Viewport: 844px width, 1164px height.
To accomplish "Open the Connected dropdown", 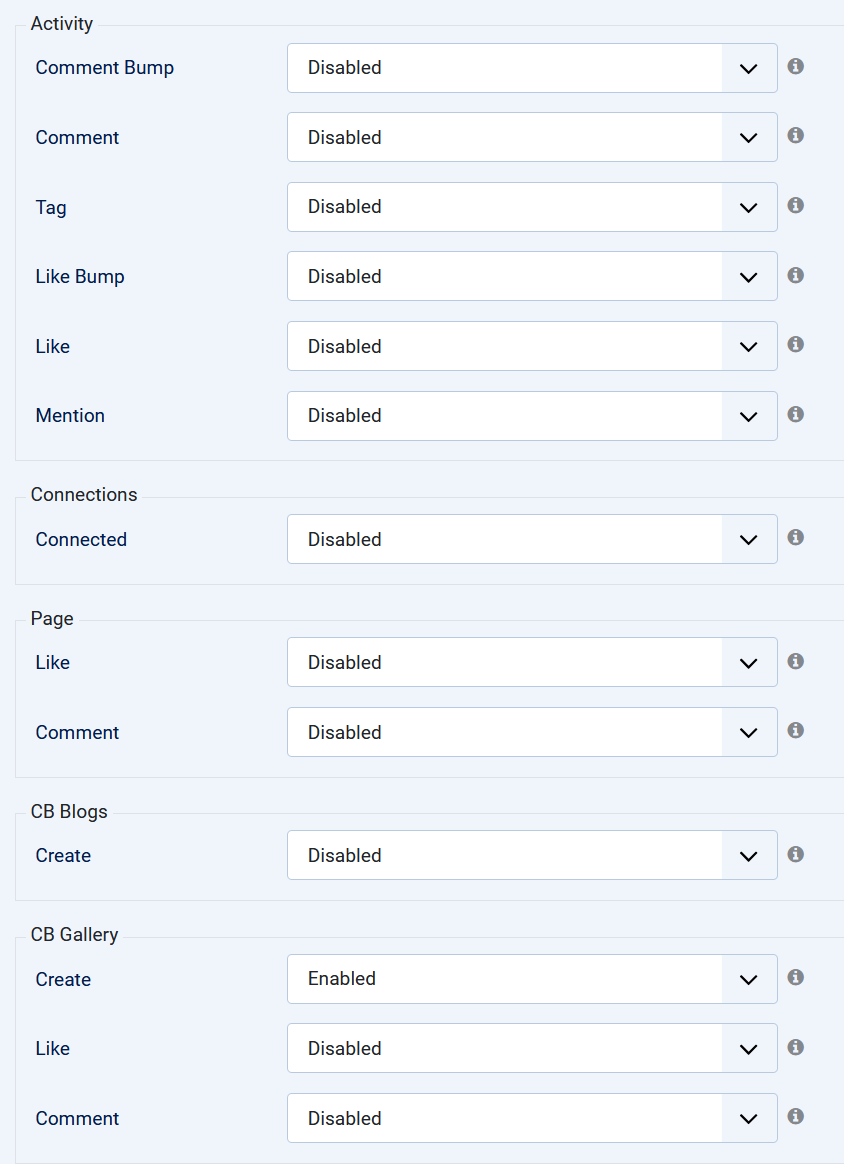I will pos(532,539).
